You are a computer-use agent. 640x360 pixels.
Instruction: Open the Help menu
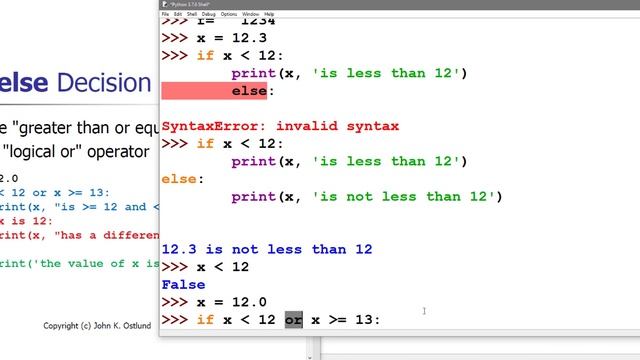click(269, 14)
